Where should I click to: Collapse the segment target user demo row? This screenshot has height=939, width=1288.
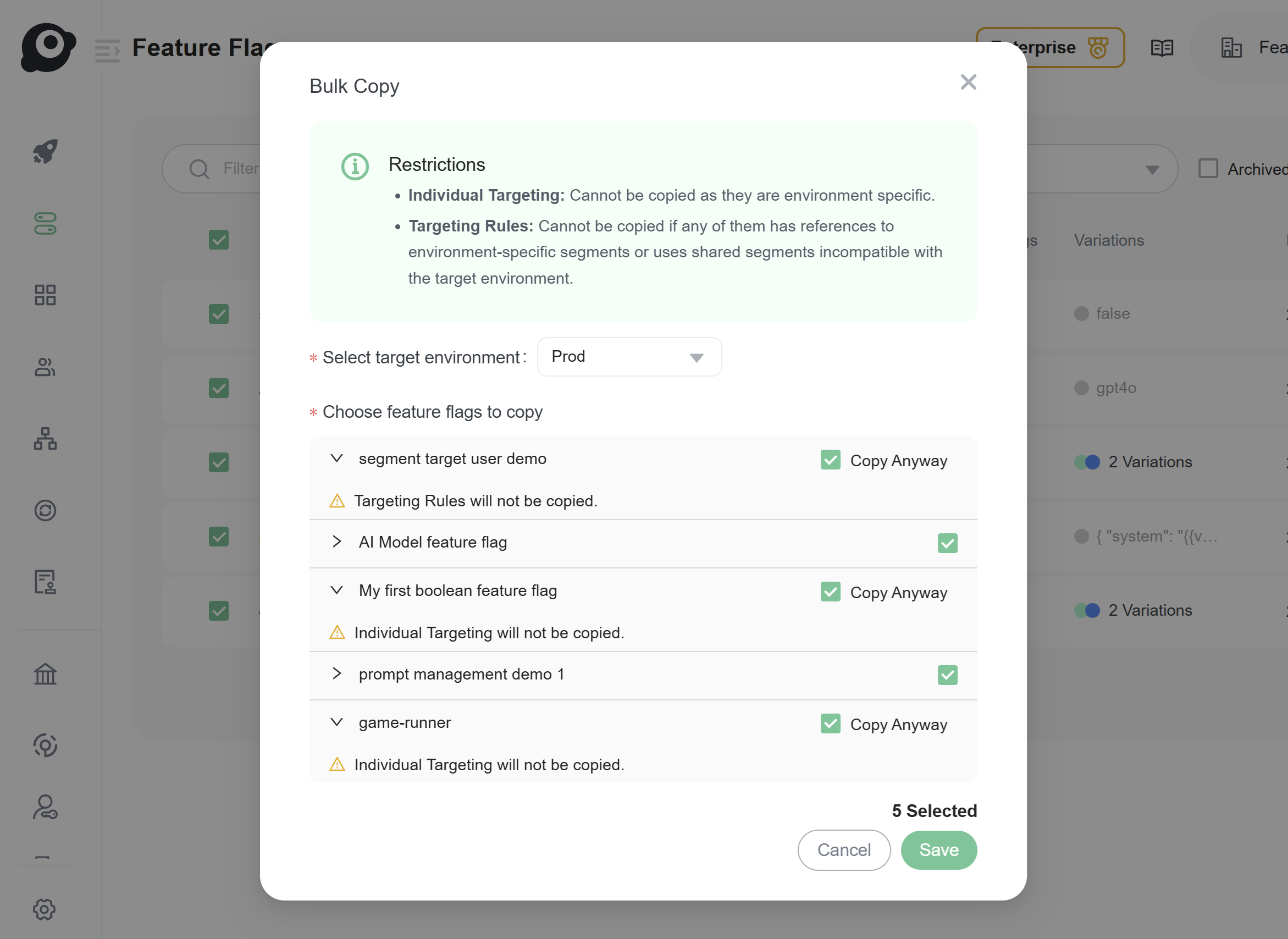click(336, 458)
